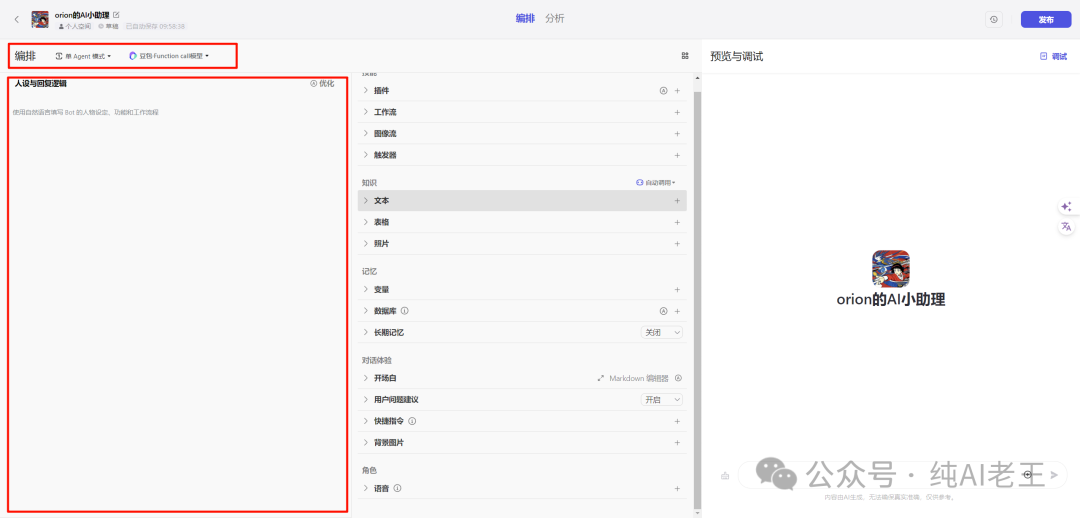Open the 豆包 Function call模型 dropdown
Screen dimensions: 1080x518
(169, 56)
